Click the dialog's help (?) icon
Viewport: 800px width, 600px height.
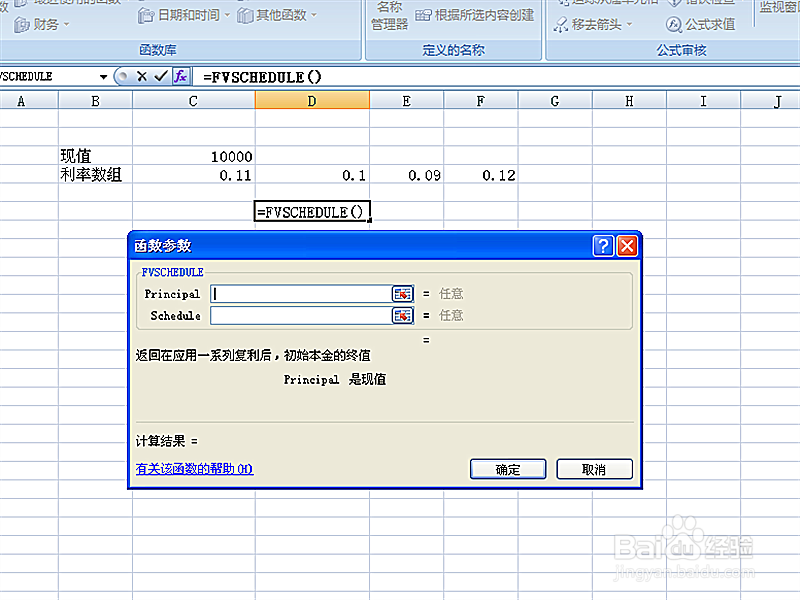pyautogui.click(x=603, y=245)
